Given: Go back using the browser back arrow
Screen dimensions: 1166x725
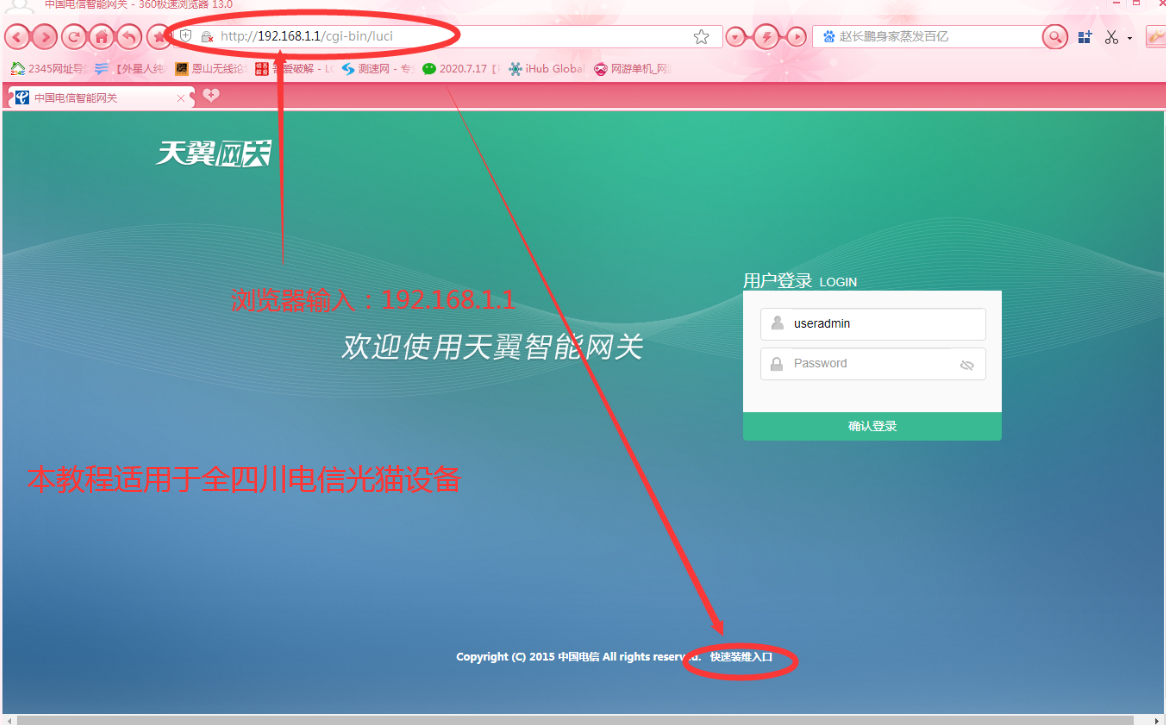Looking at the screenshot, I should (17, 36).
